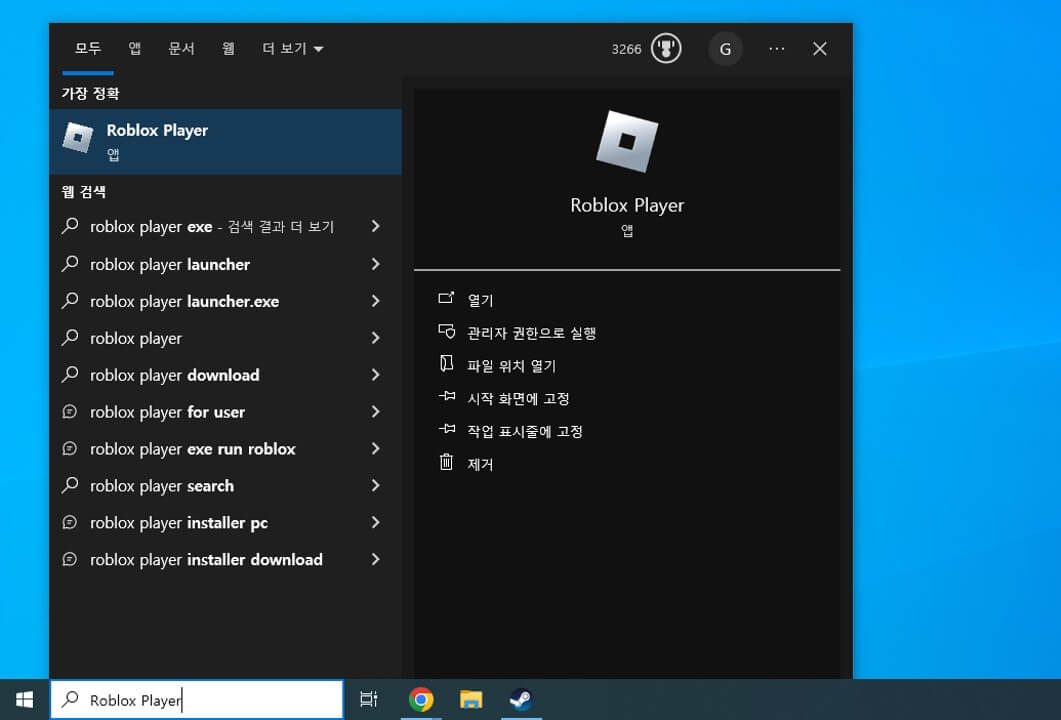Switch to the 웹 tab
The height and width of the screenshot is (720, 1061).
pyautogui.click(x=229, y=49)
